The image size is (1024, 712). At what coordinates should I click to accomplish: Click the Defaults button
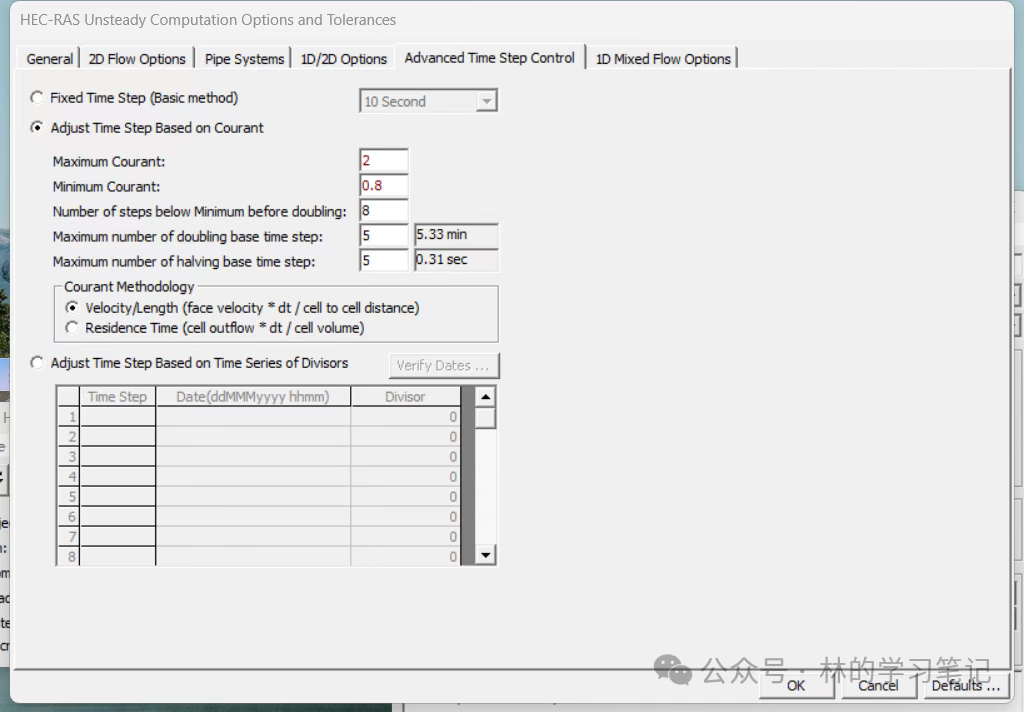965,685
